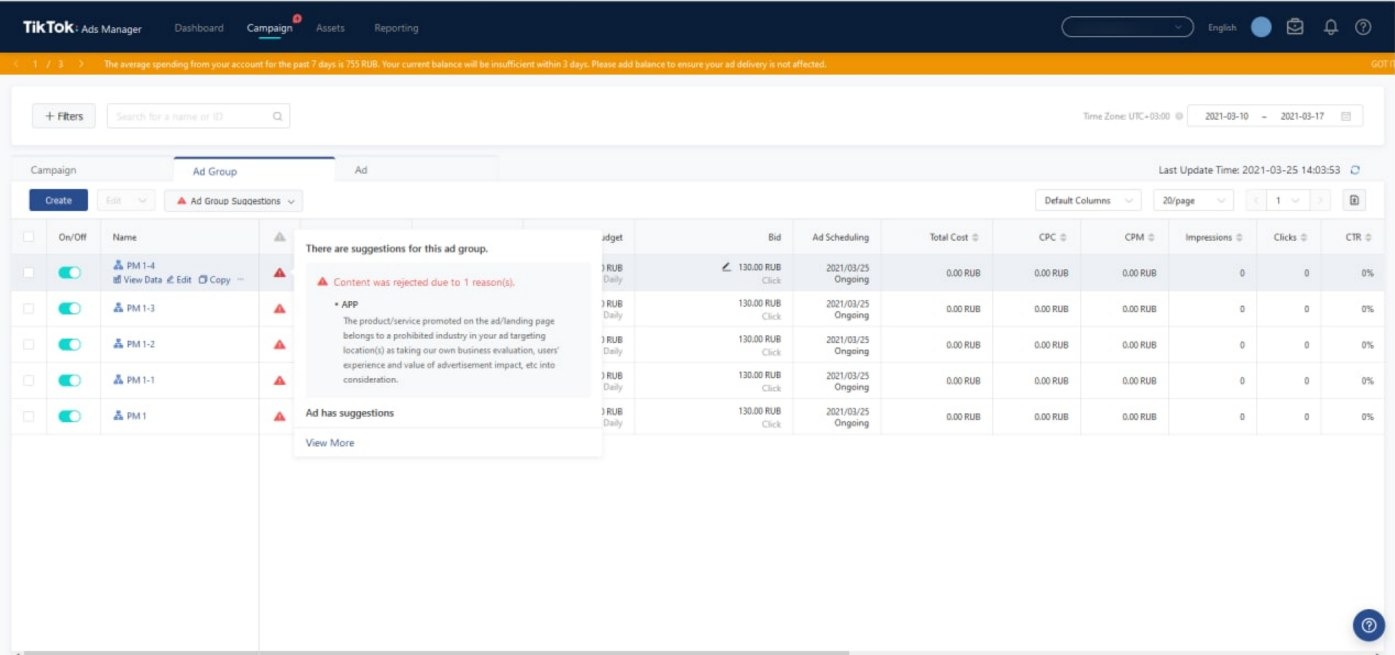
Task: Click the red warning icon for PM 1
Action: 280,416
